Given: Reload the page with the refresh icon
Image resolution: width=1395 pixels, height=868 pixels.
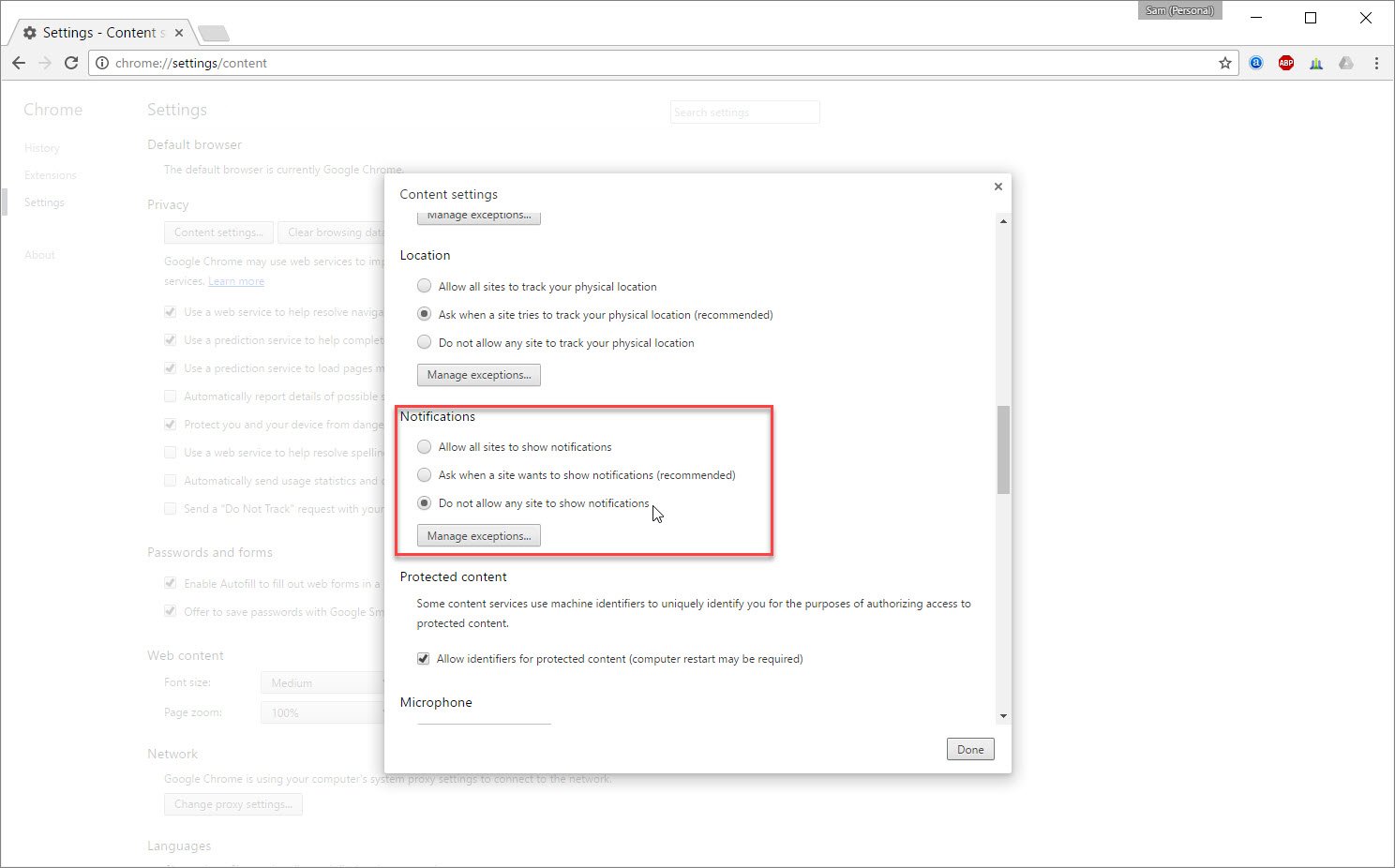Looking at the screenshot, I should coord(71,63).
